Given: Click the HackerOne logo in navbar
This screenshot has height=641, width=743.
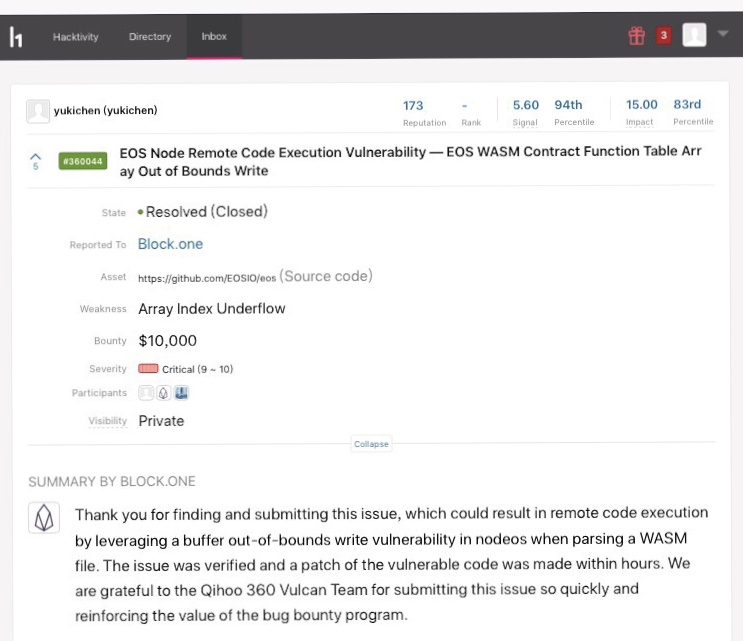Looking at the screenshot, I should tap(16, 37).
